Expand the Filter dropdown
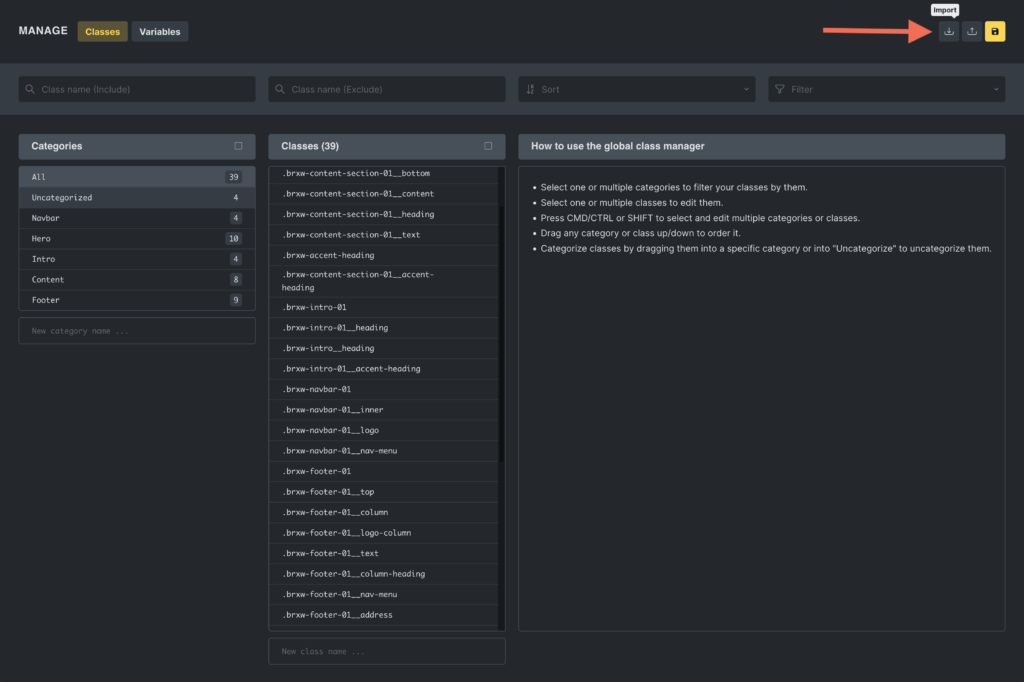The height and width of the screenshot is (682, 1024). point(886,89)
